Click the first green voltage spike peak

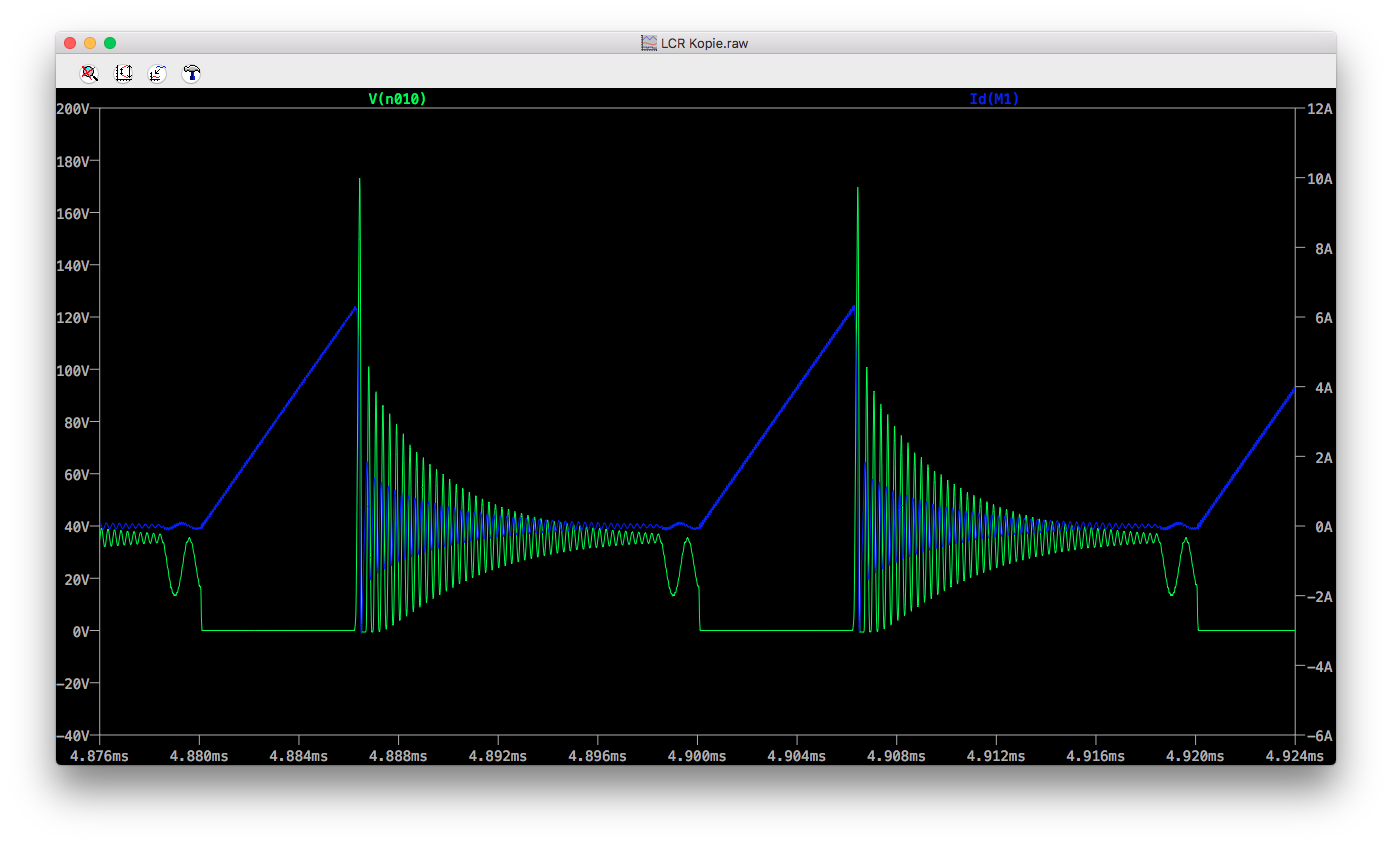360,180
